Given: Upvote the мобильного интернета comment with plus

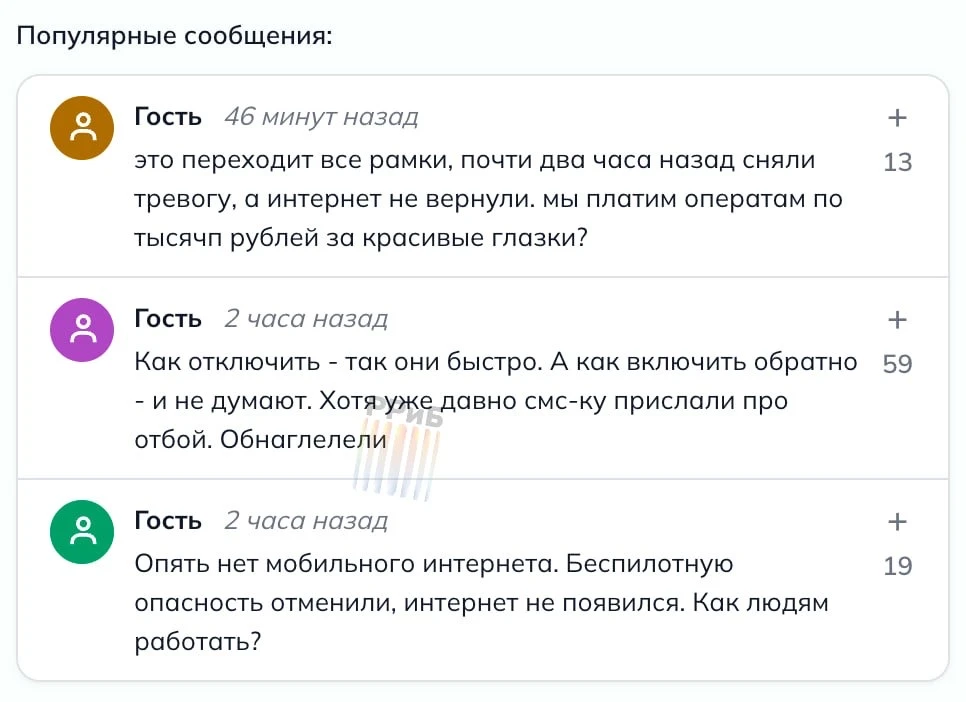Looking at the screenshot, I should point(897,521).
